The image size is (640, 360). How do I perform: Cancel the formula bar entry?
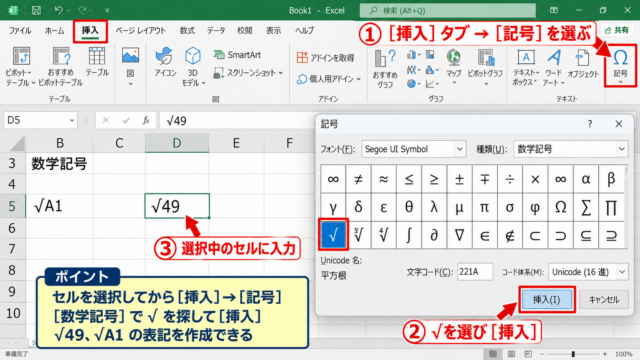pyautogui.click(x=106, y=120)
